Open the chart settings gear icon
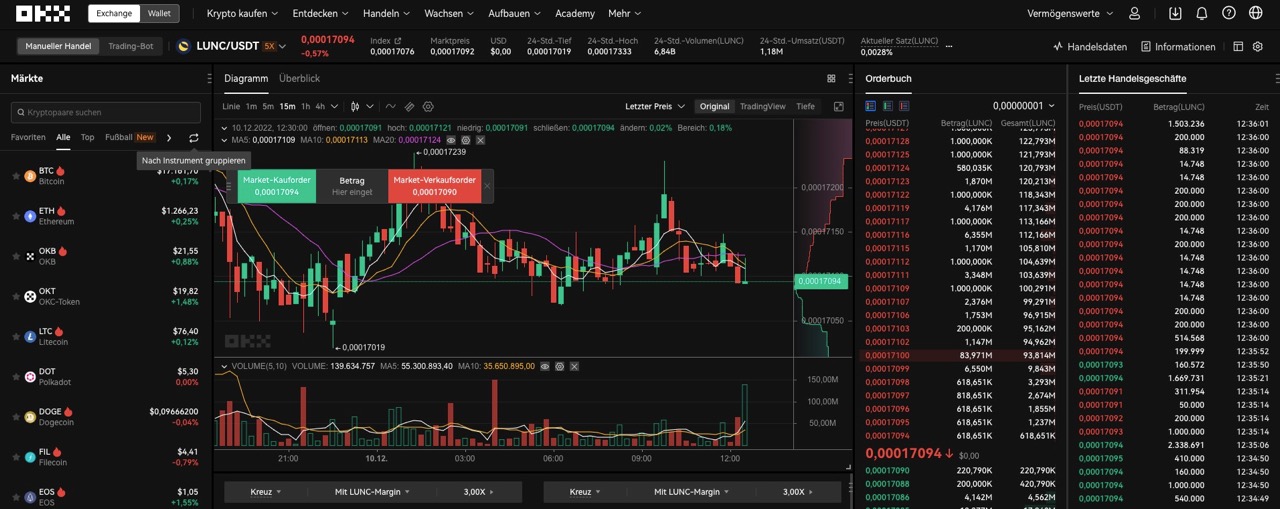This screenshot has width=1280, height=509. click(428, 106)
